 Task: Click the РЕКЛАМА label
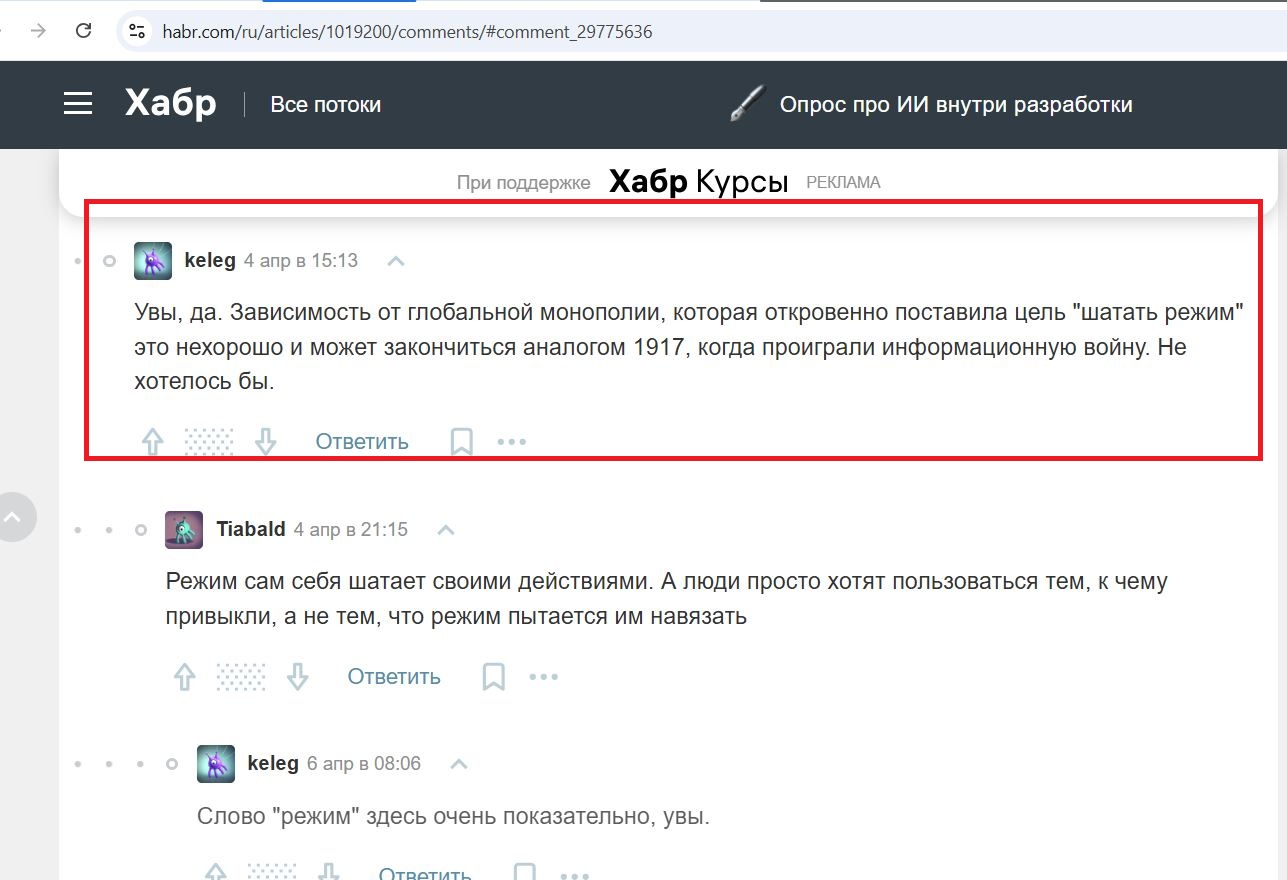843,183
